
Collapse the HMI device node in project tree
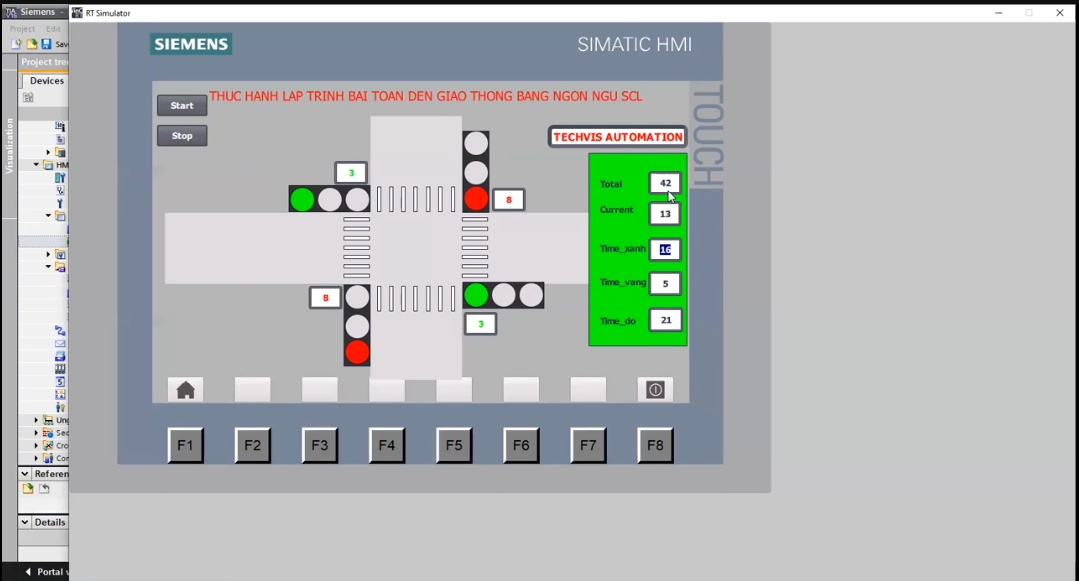(x=36, y=165)
